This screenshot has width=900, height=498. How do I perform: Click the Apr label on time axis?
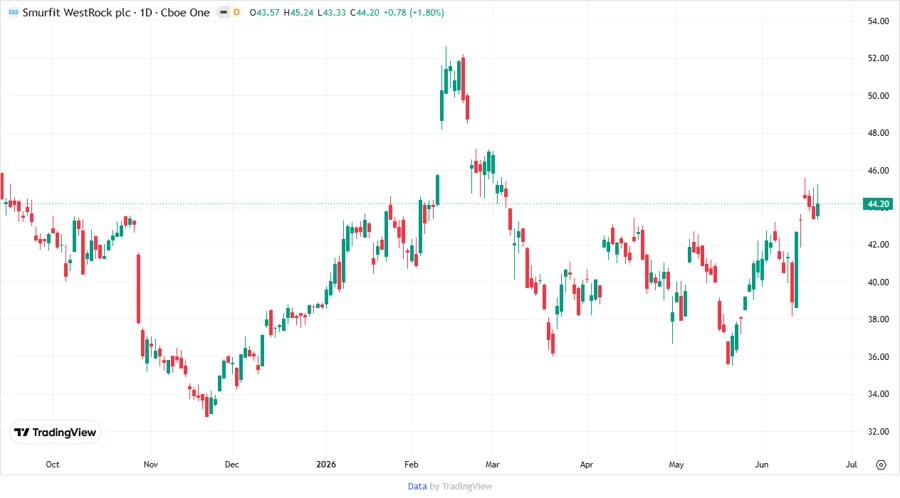click(586, 464)
